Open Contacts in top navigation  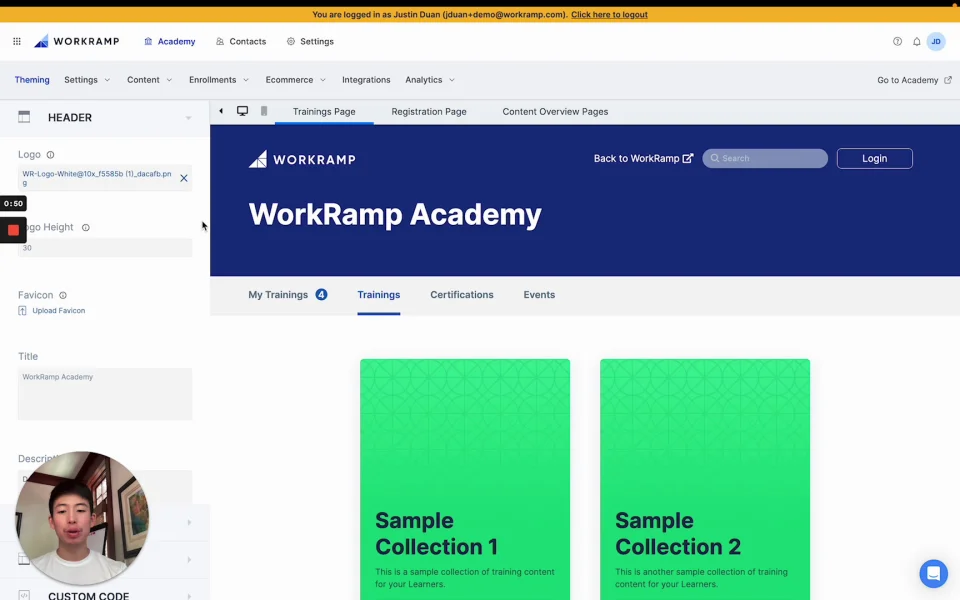pyautogui.click(x=241, y=42)
